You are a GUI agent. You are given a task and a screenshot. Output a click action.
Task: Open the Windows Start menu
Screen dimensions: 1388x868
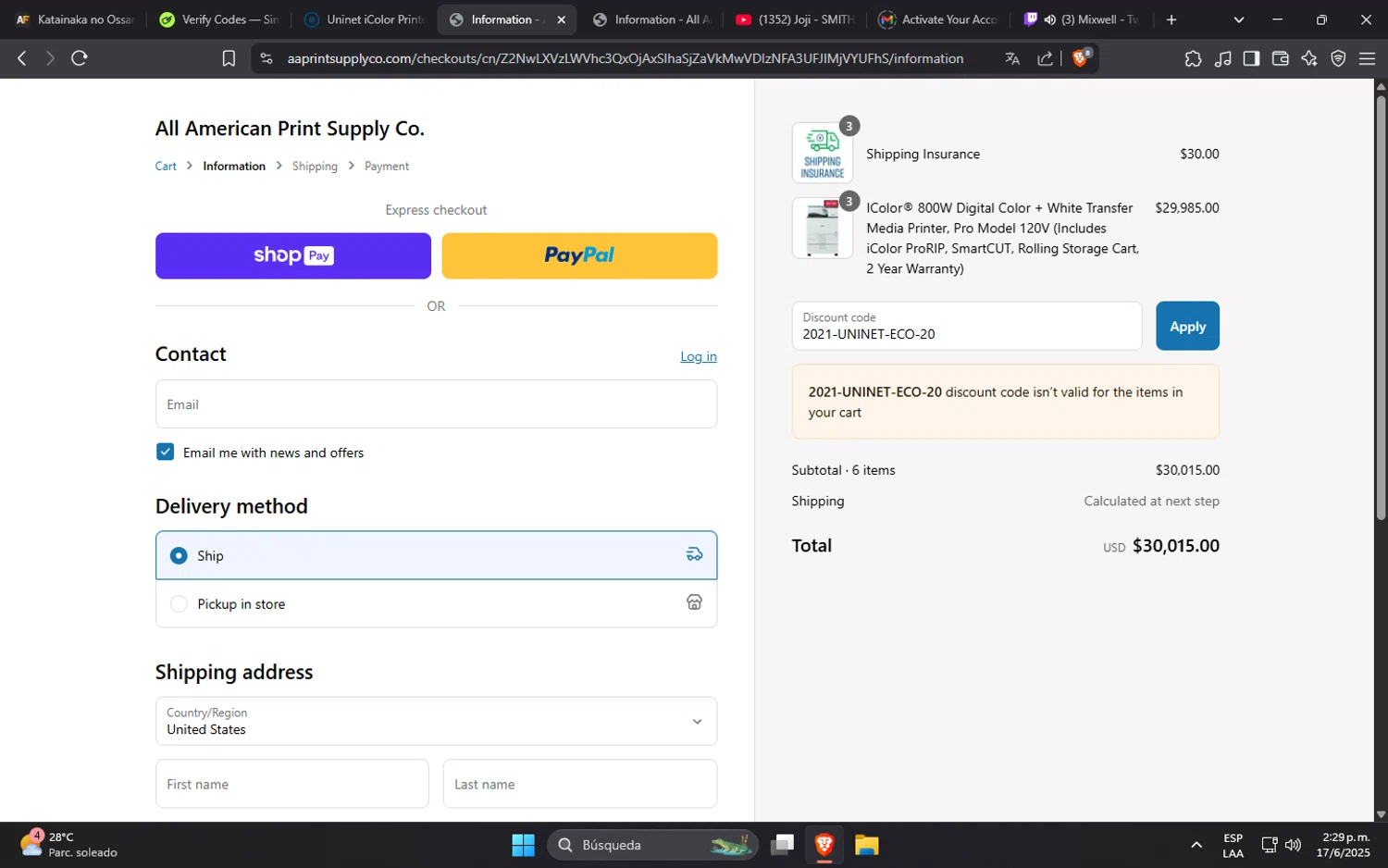click(x=523, y=845)
